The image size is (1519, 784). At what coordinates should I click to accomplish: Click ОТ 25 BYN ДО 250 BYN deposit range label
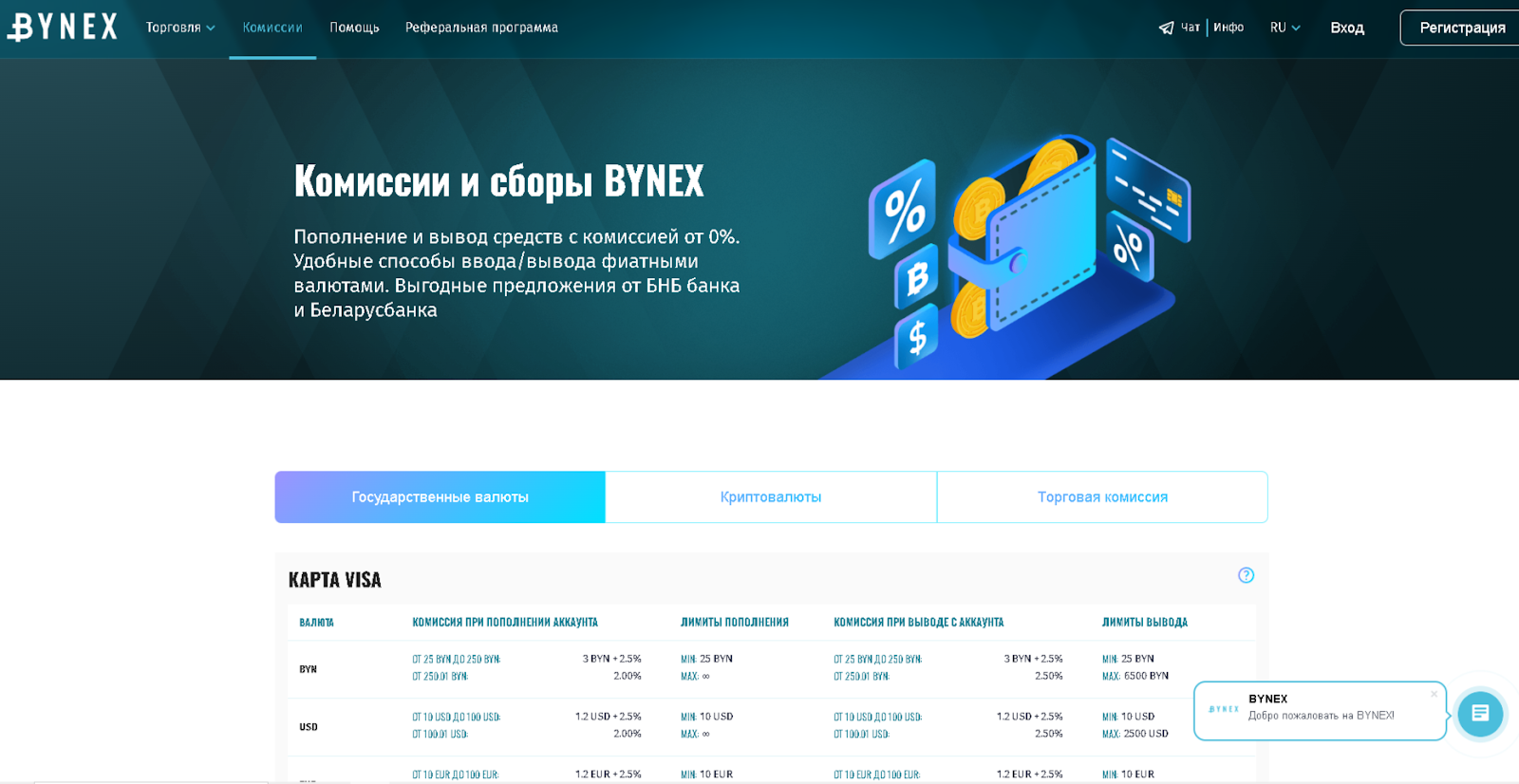click(457, 660)
